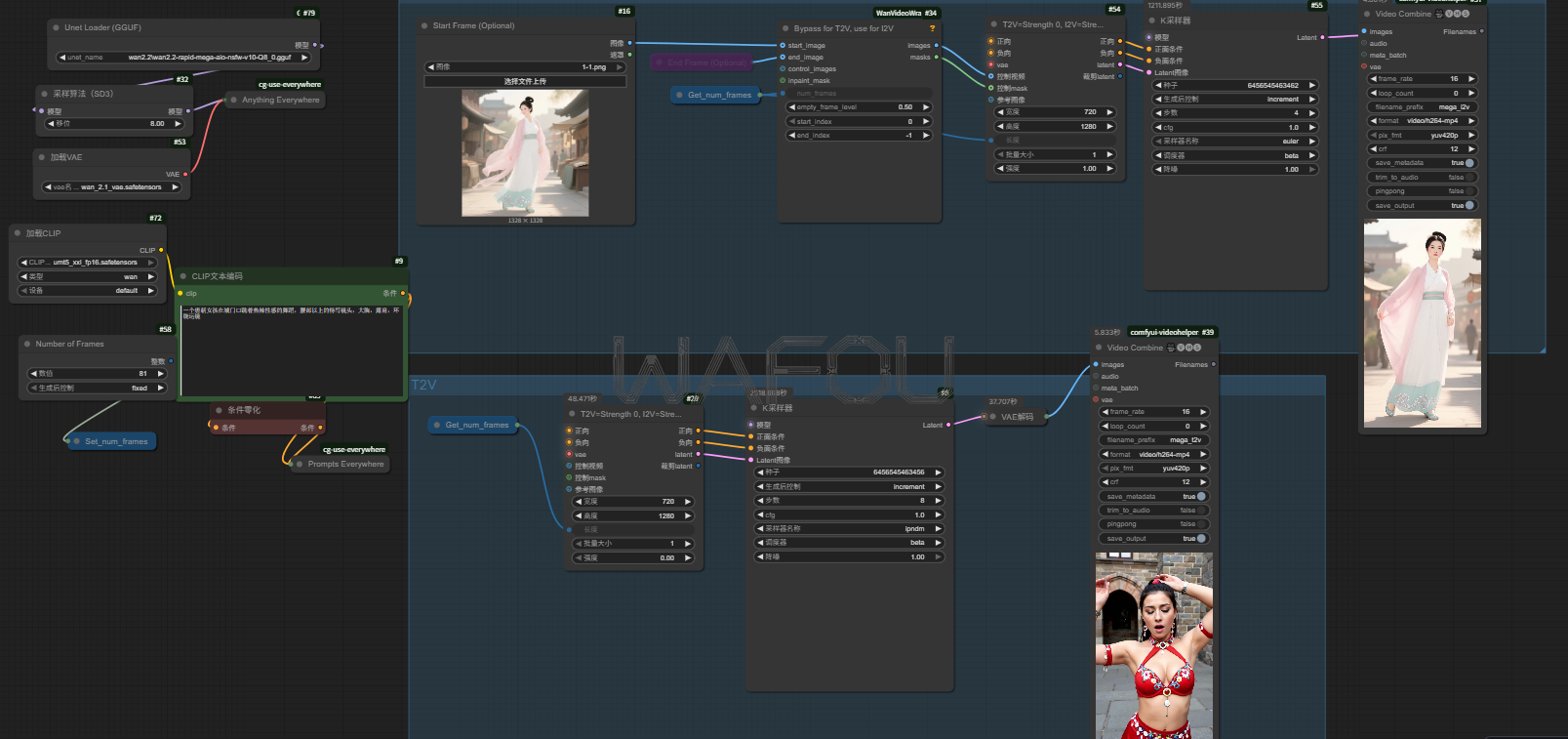This screenshot has width=1568, height=739.
Task: Click the comfyui-videohelper badge on lower Video Combine
Action: [1171, 332]
